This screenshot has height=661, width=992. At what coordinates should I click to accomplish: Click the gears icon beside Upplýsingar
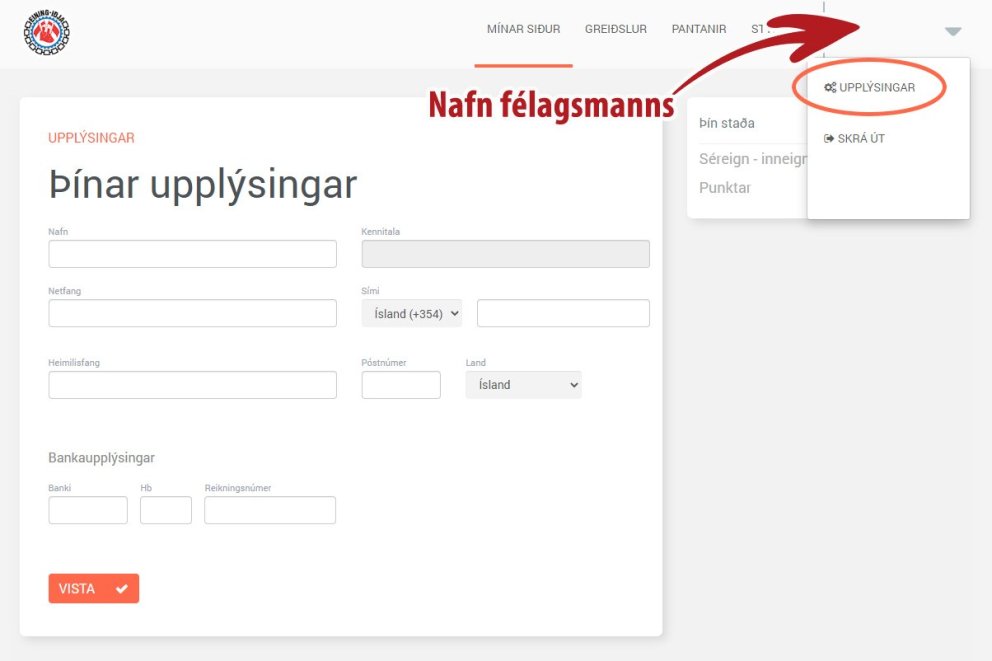[x=830, y=88]
